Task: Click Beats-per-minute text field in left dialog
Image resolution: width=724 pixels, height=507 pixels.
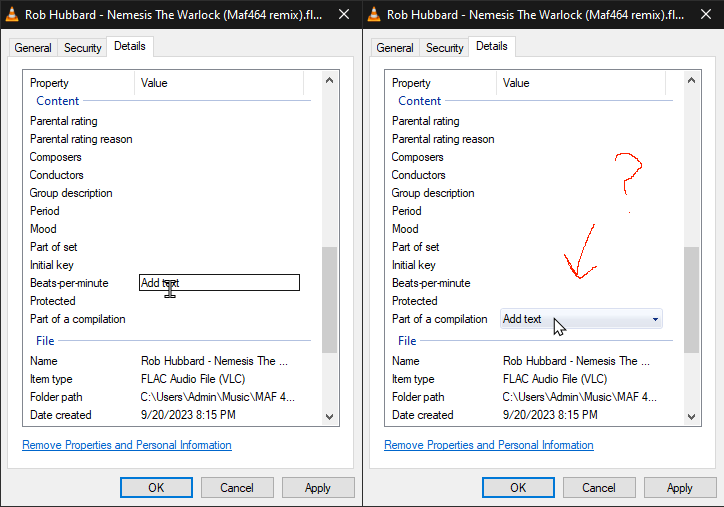Action: click(x=219, y=283)
